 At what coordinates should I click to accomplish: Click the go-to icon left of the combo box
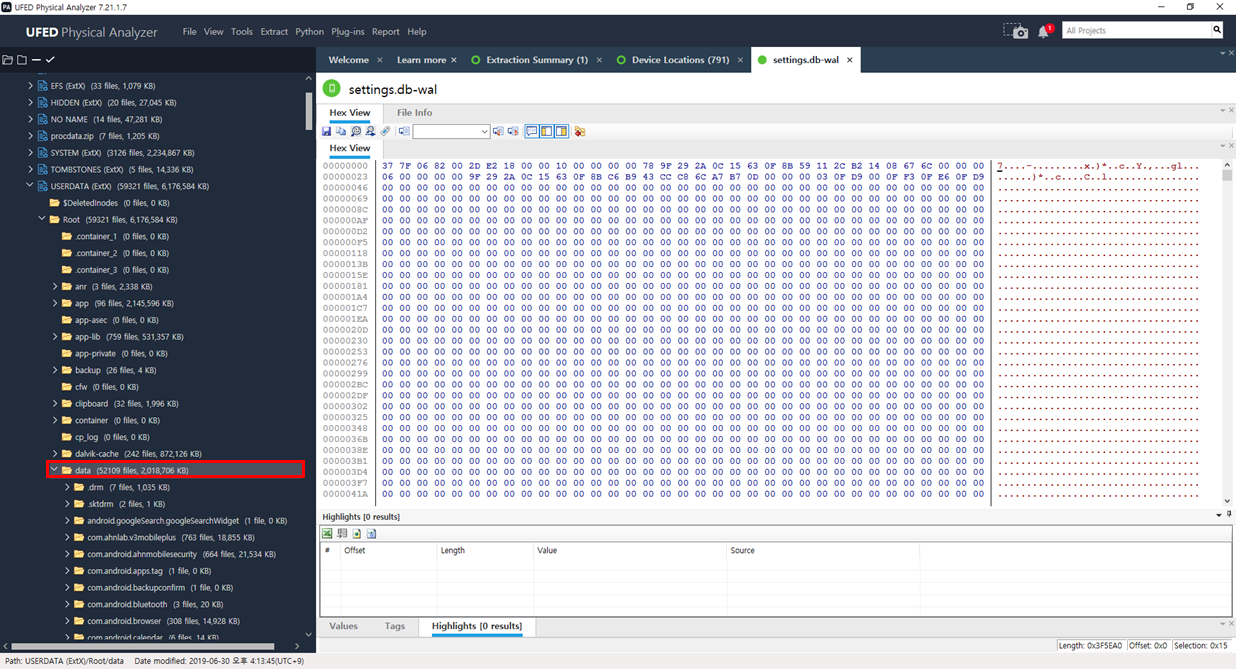point(404,131)
